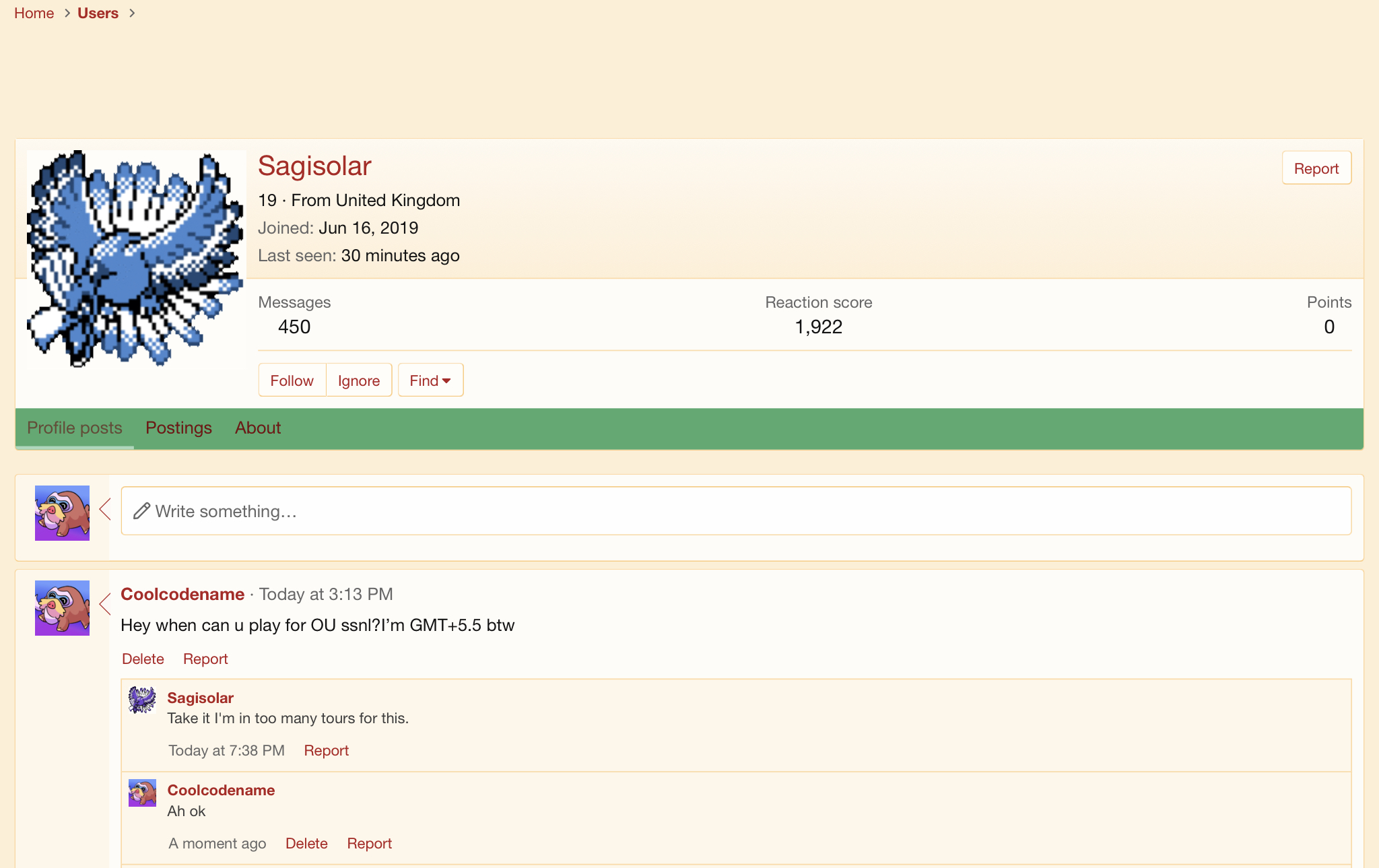Delete the 'Ah ok' comment
Screen dimensions: 1379x868
click(306, 843)
